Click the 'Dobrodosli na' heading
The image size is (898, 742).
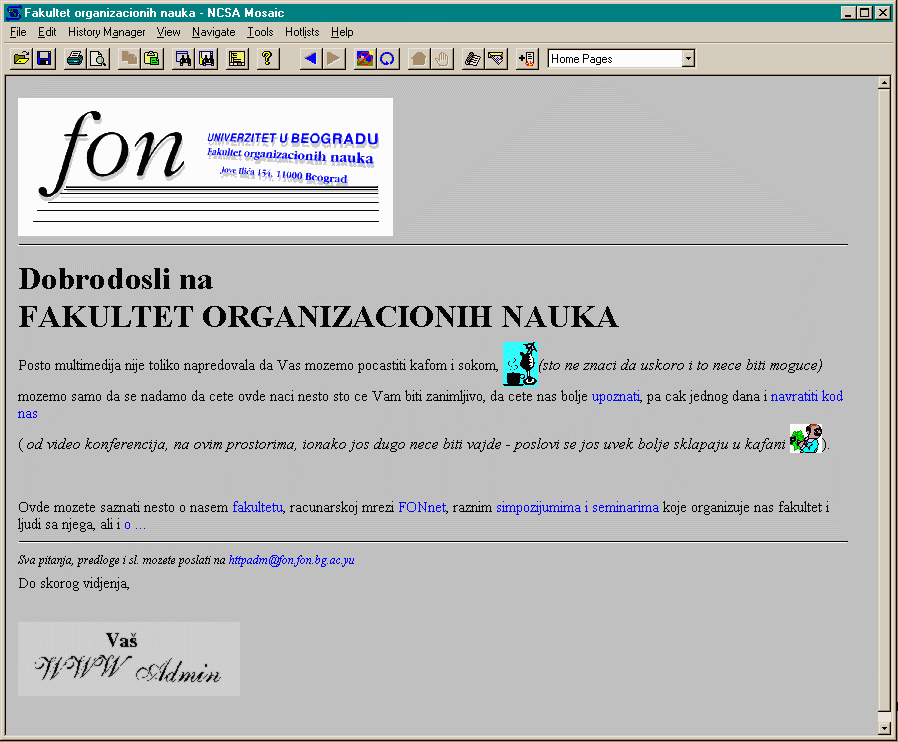(x=115, y=279)
